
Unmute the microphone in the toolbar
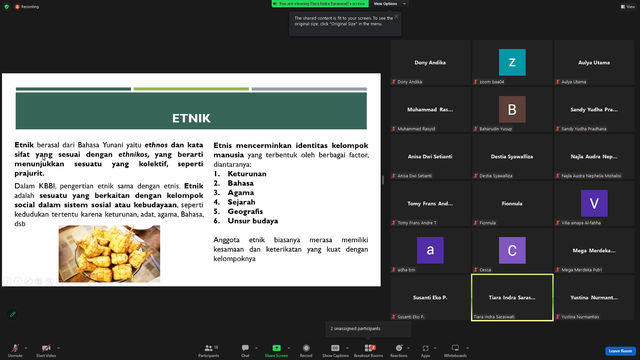click(x=15, y=350)
